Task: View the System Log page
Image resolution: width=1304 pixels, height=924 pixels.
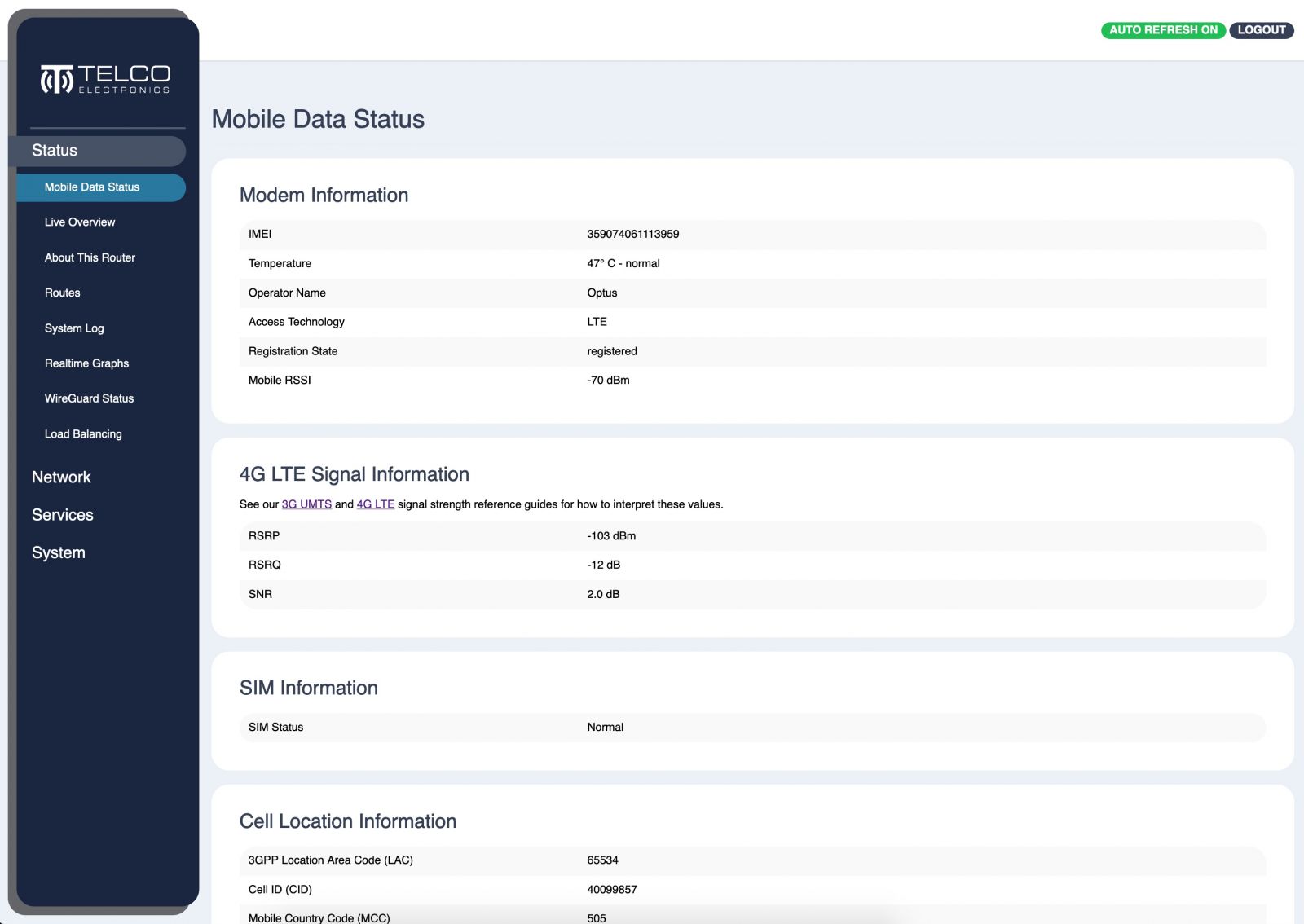Action: (x=74, y=328)
